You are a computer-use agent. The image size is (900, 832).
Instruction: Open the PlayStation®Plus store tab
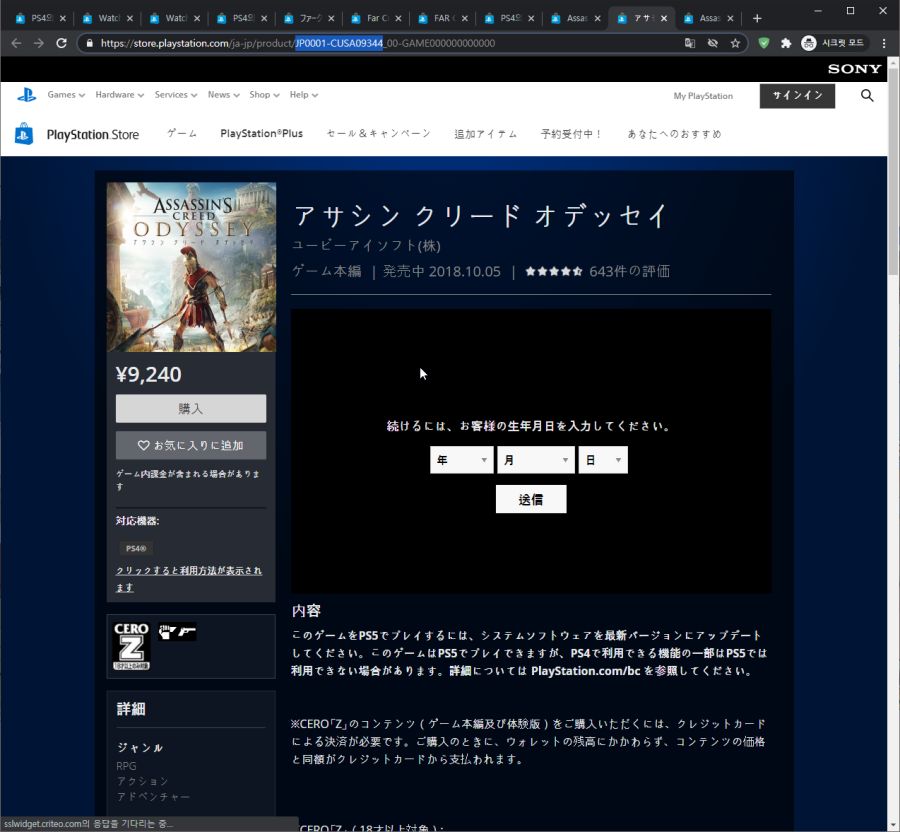tap(261, 134)
